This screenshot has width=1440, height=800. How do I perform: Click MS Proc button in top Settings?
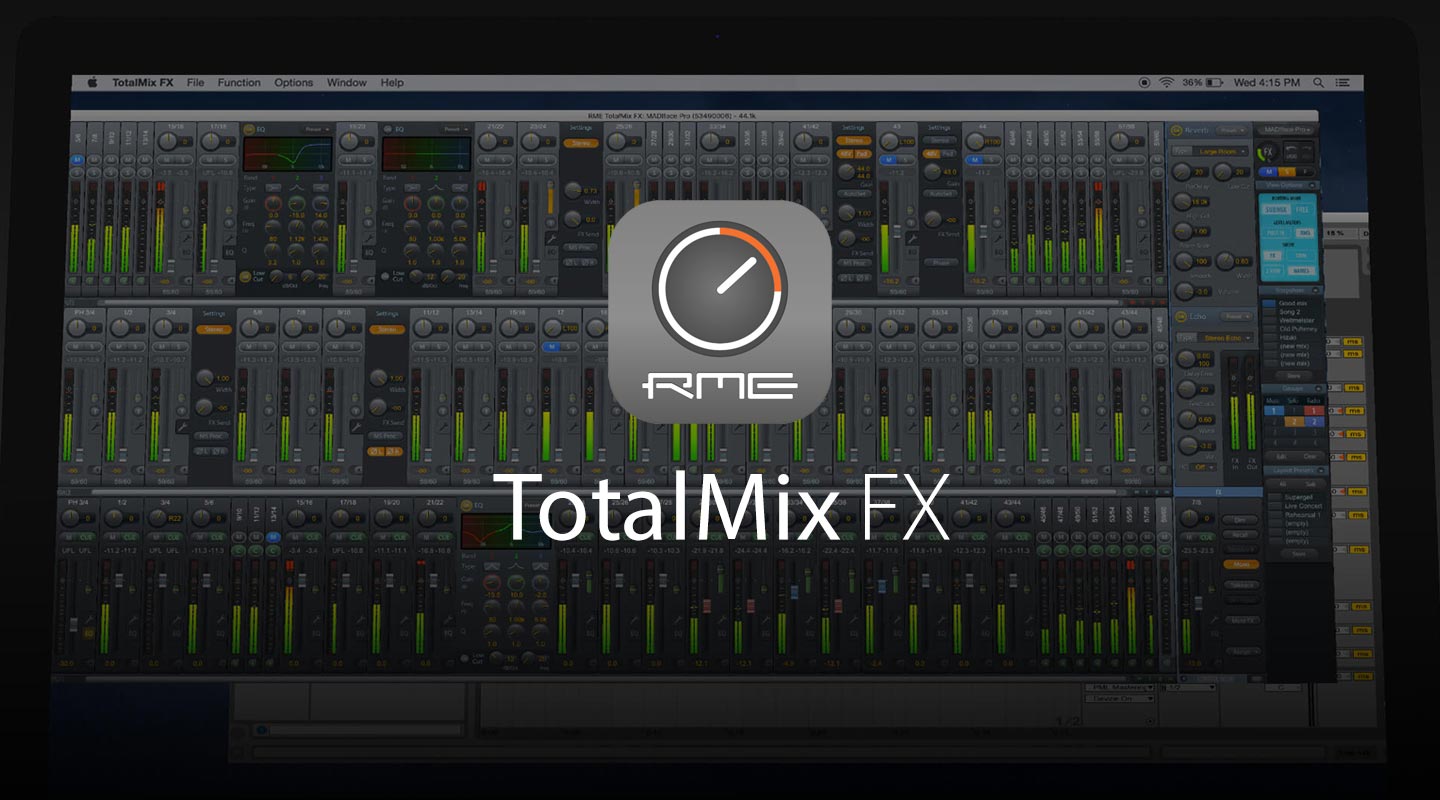579,246
